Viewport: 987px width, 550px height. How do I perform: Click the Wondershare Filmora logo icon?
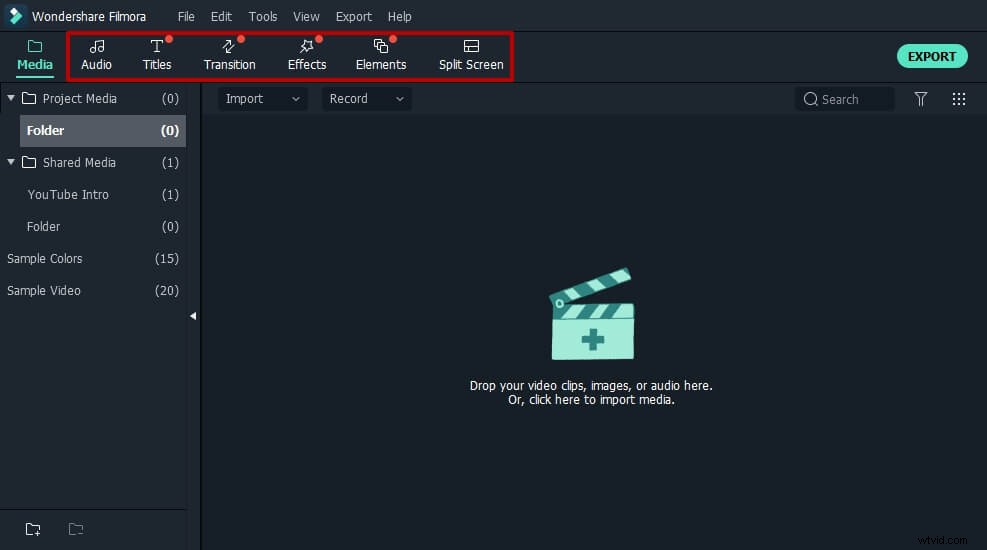tap(15, 16)
